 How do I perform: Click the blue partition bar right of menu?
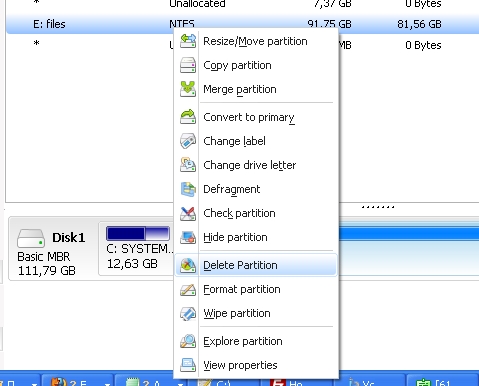(409, 233)
